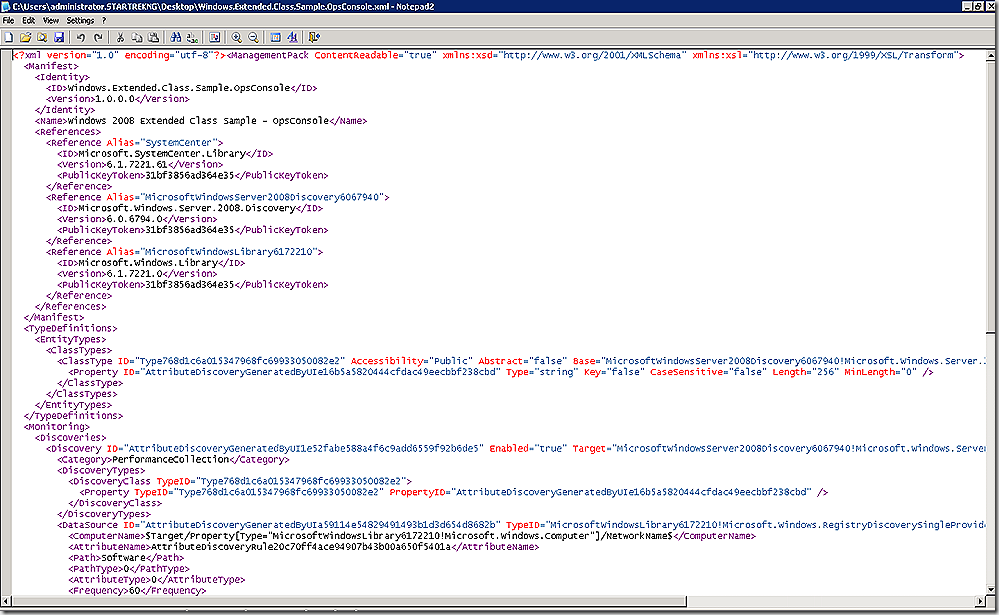The height and width of the screenshot is (615, 999).
Task: Click the AttributeType '0' line
Action: tap(156, 579)
